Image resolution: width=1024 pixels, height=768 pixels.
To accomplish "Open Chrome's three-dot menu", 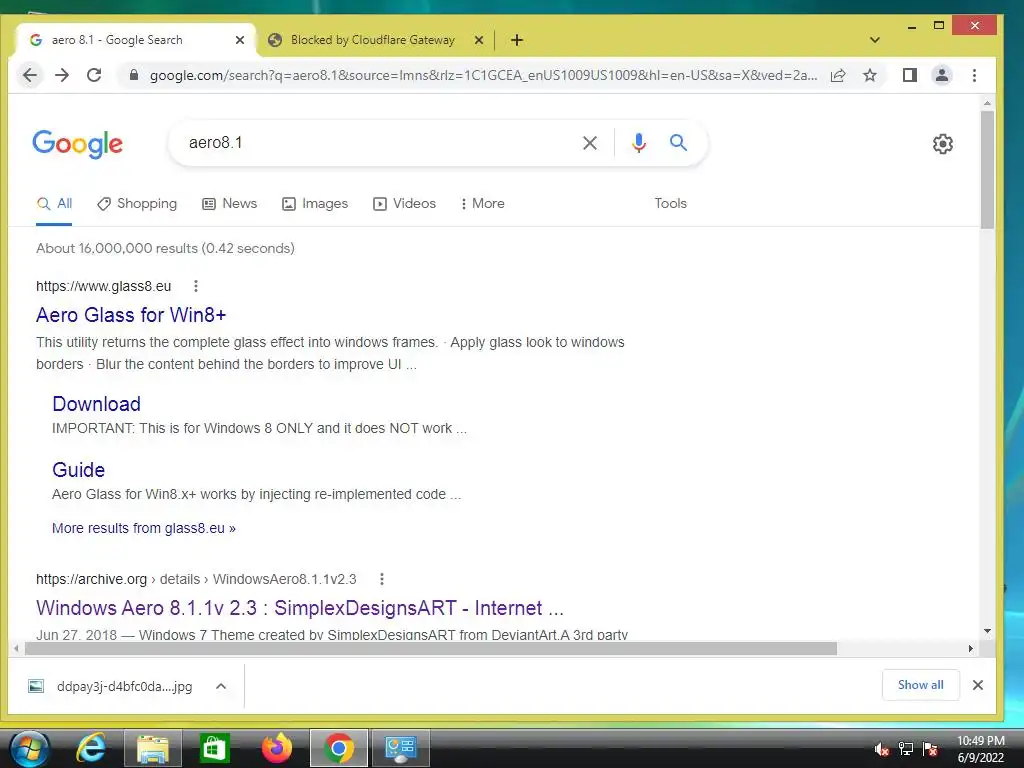I will pos(974,75).
